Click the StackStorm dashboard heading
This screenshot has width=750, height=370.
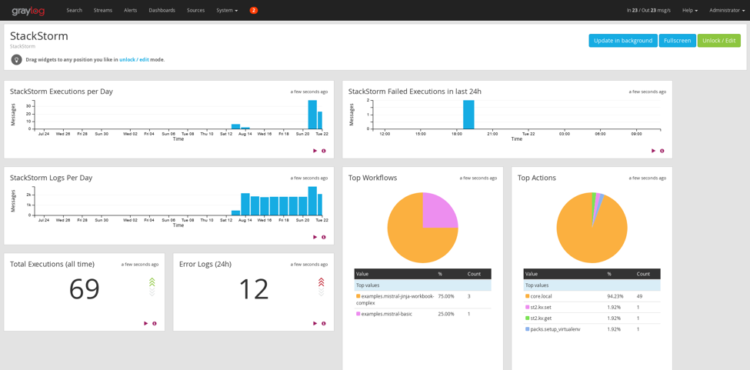click(39, 36)
